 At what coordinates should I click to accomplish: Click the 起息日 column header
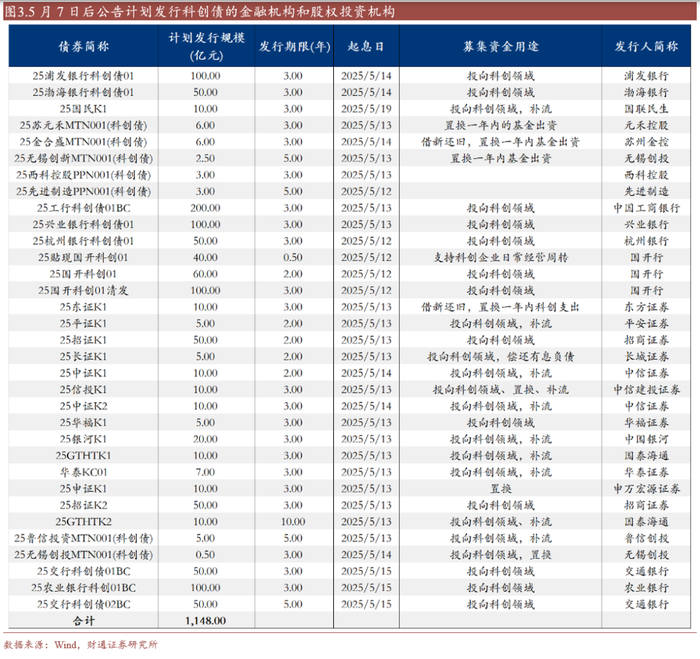[x=366, y=46]
